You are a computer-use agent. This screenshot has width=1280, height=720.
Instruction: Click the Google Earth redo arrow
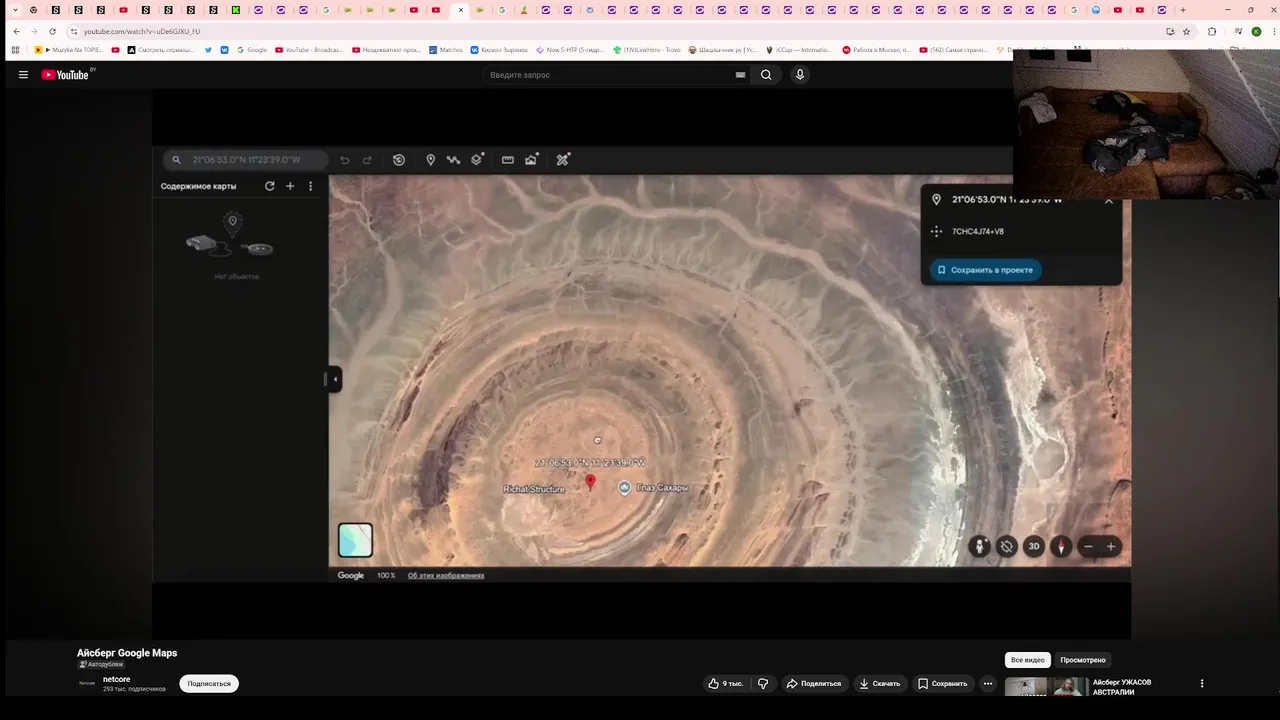click(367, 160)
